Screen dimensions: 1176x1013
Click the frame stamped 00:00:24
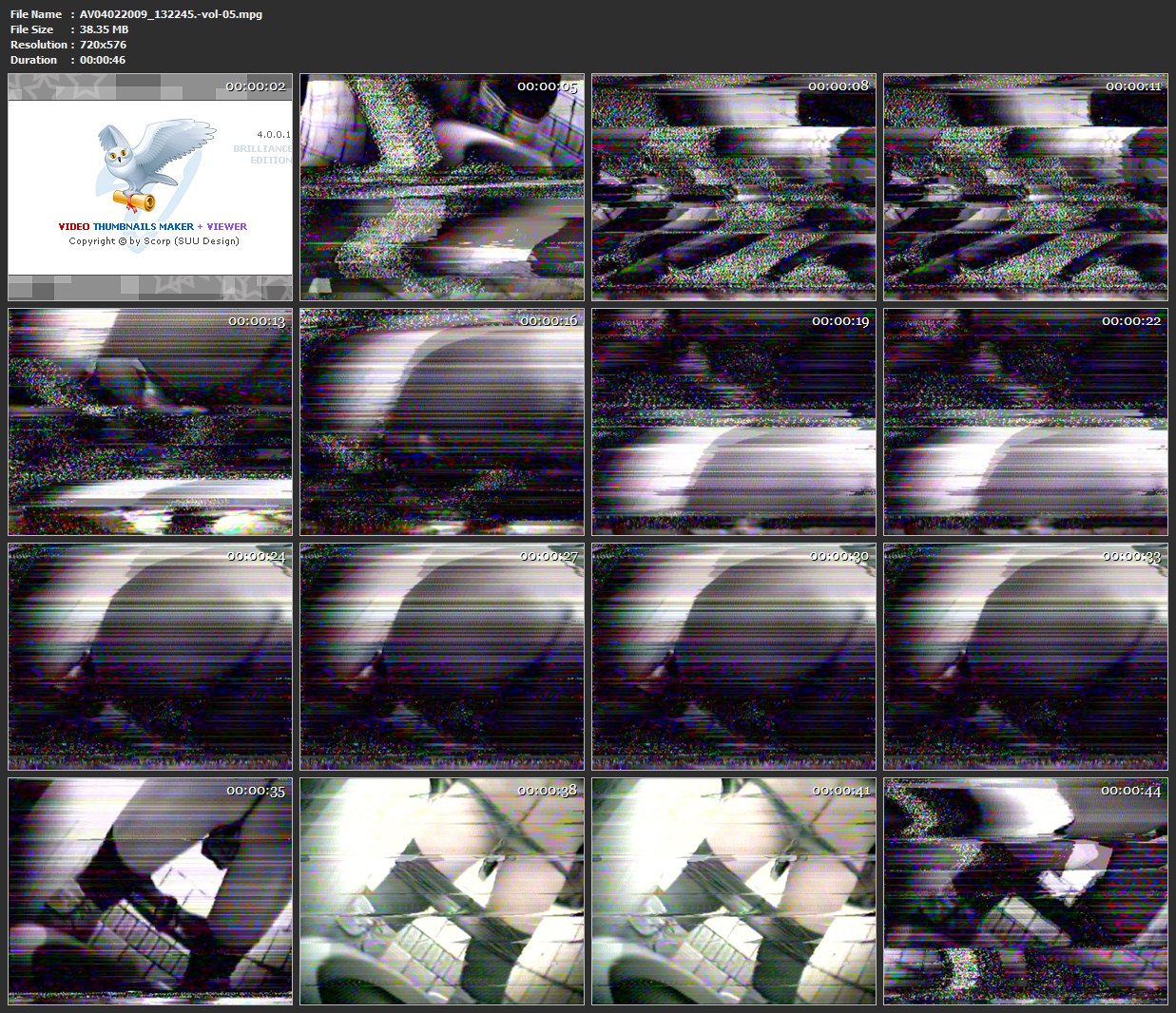(x=150, y=657)
